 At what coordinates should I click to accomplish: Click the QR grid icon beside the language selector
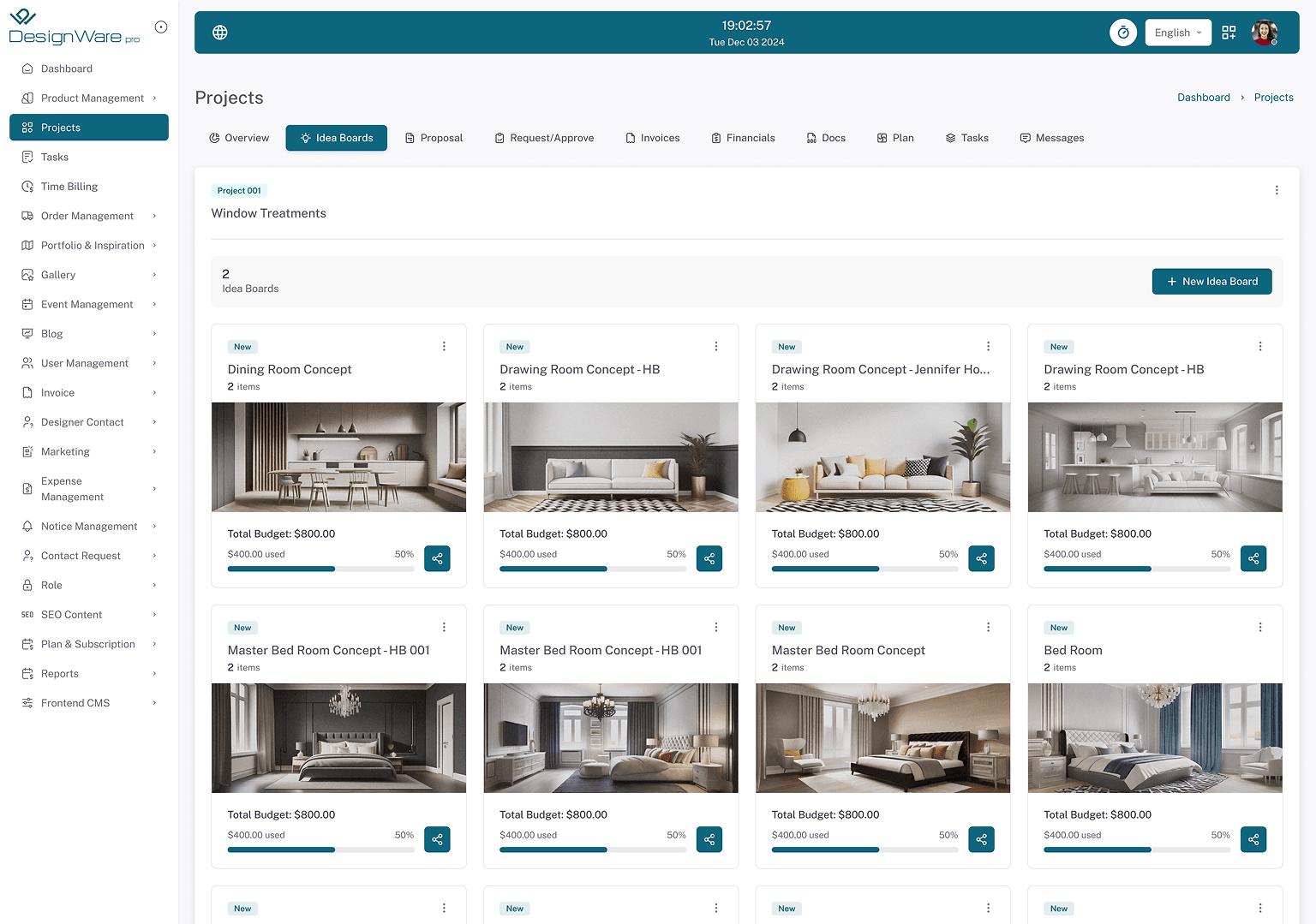point(1229,33)
